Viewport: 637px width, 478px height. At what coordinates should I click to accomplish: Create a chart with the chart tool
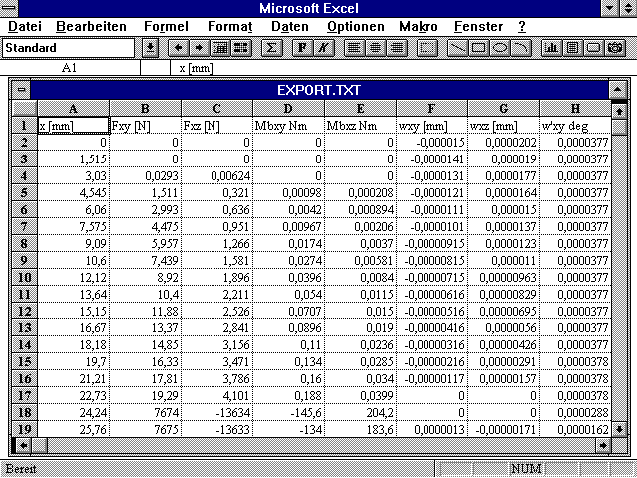tap(551, 48)
